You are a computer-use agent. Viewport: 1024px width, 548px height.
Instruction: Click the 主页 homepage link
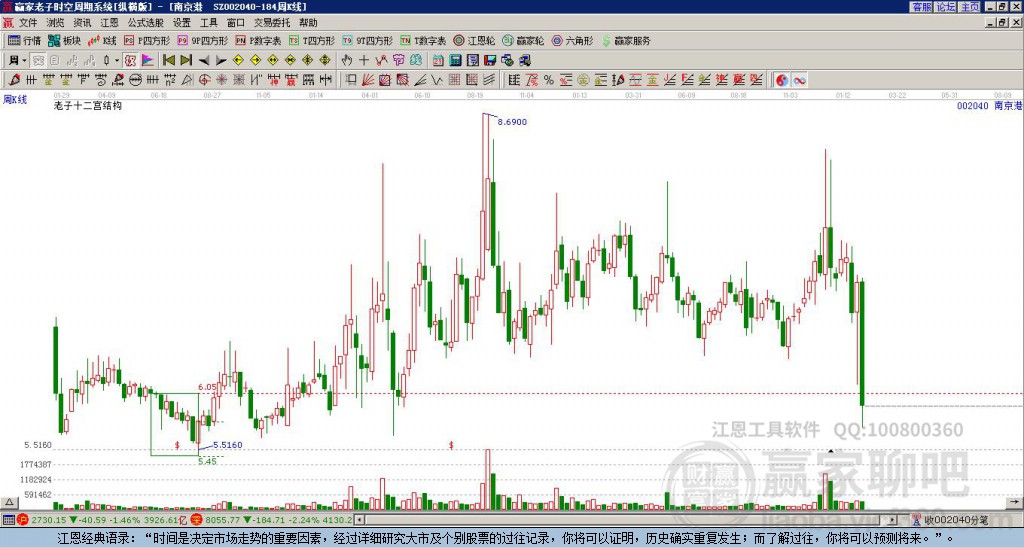point(969,7)
